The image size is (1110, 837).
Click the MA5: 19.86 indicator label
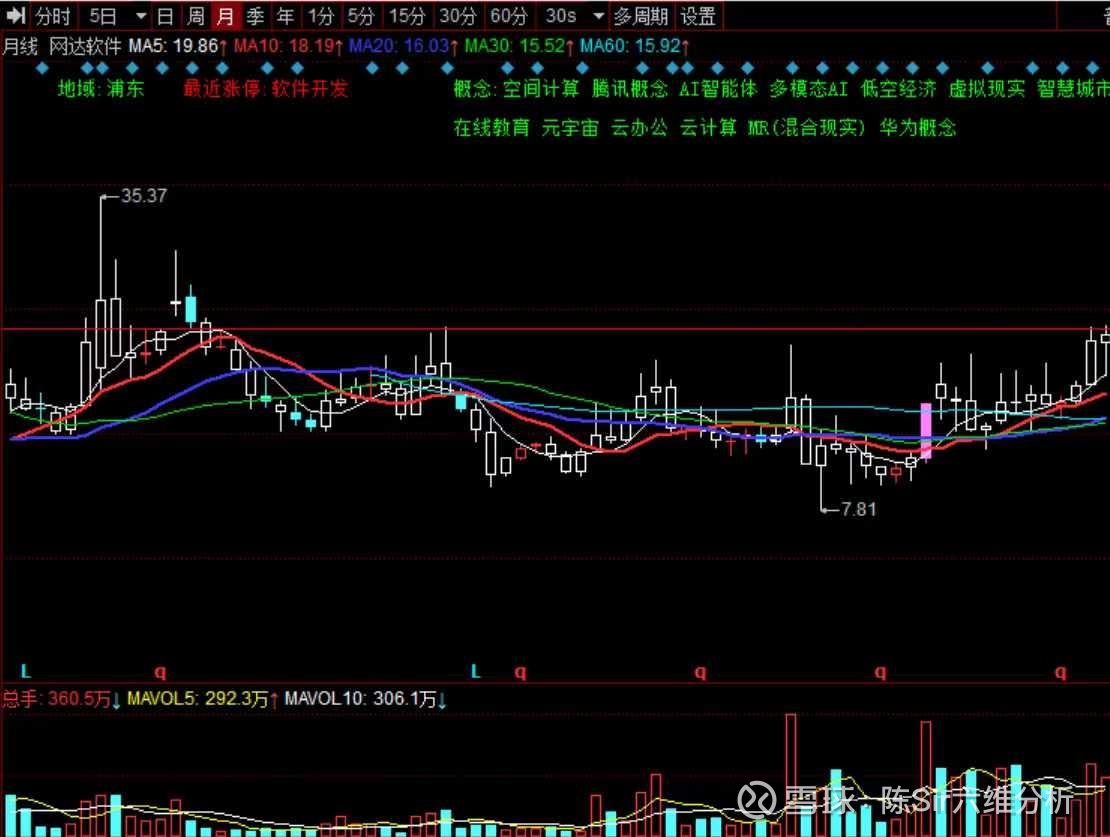coord(178,47)
